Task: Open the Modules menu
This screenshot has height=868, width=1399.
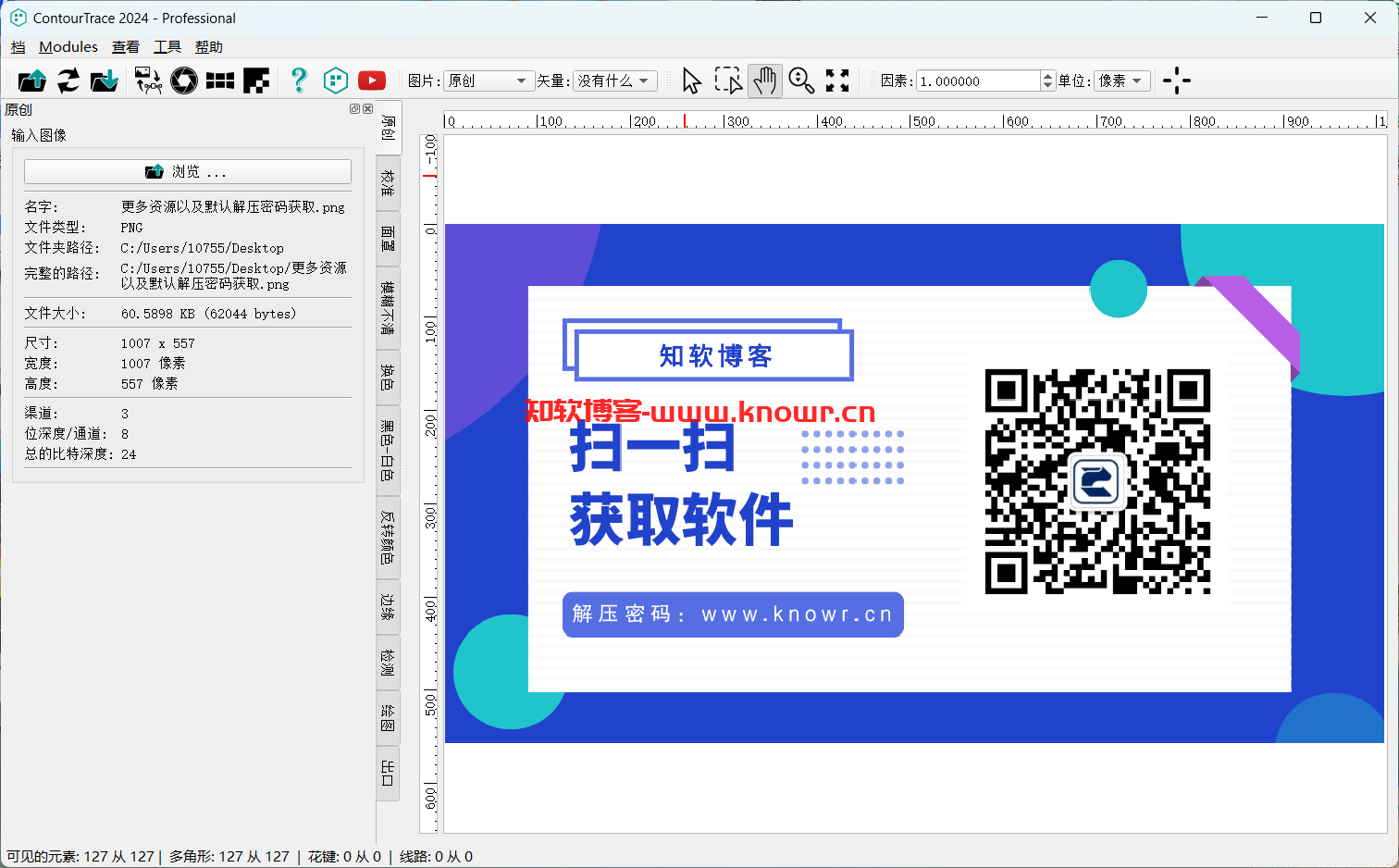Action: pos(68,47)
